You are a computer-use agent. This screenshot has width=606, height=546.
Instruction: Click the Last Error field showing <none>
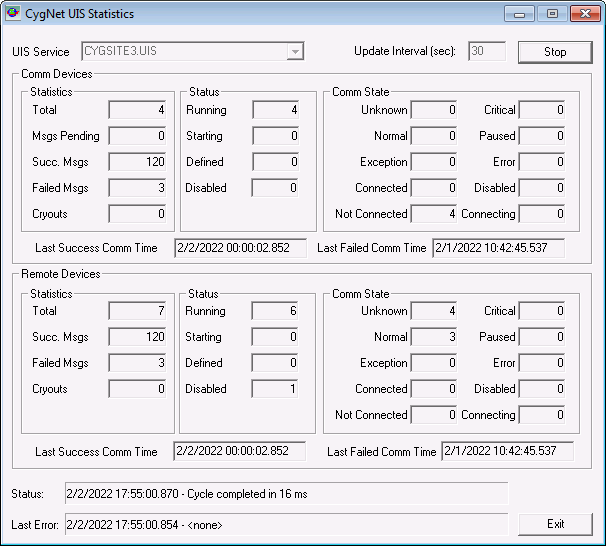pyautogui.click(x=286, y=524)
